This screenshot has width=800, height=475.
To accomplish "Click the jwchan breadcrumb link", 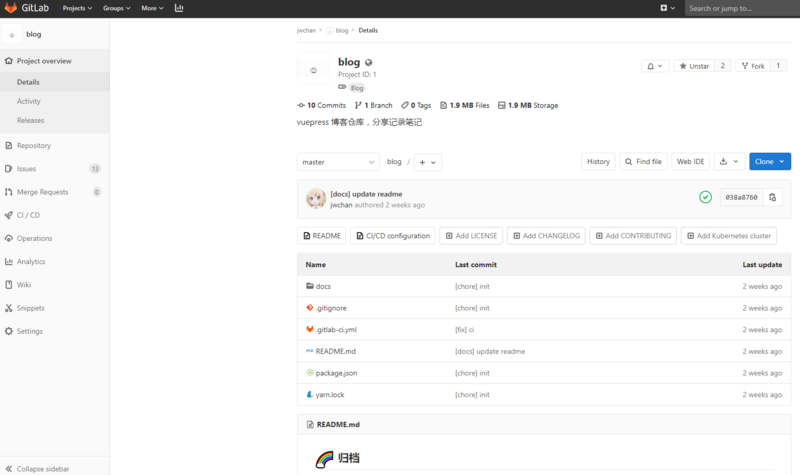I will coord(306,30).
